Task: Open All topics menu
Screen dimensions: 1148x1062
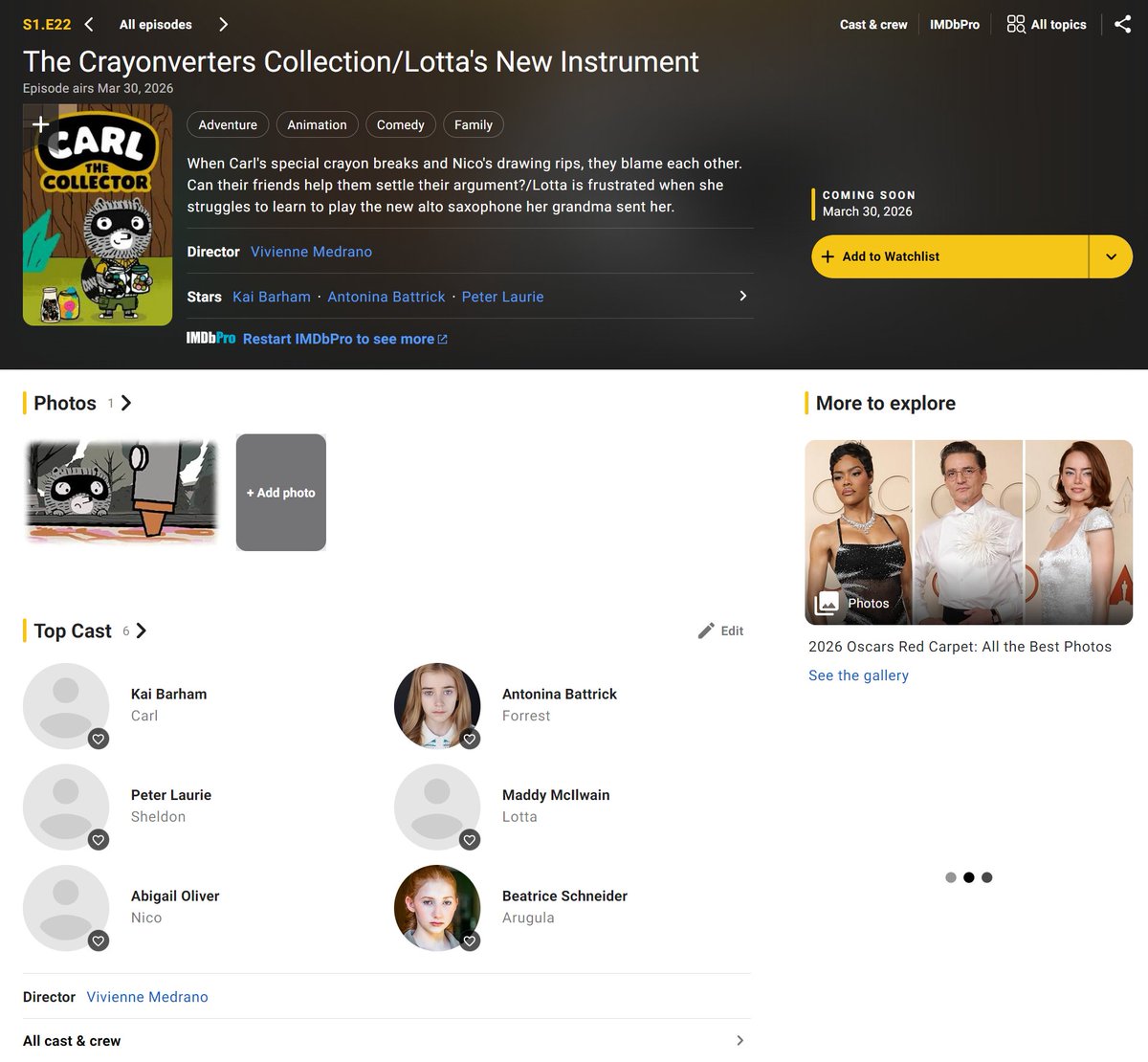Action: click(1047, 24)
